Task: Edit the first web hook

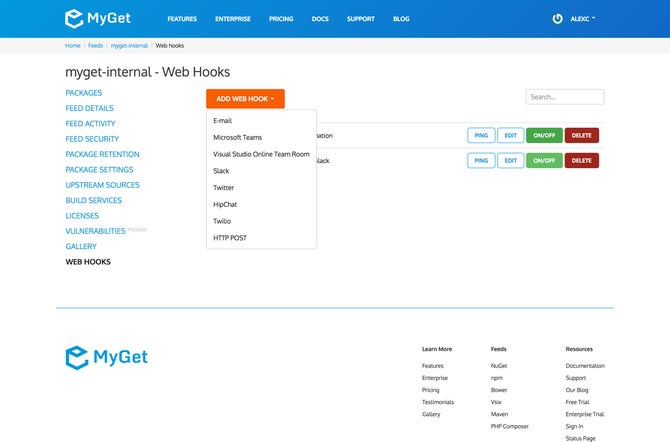Action: coord(511,135)
